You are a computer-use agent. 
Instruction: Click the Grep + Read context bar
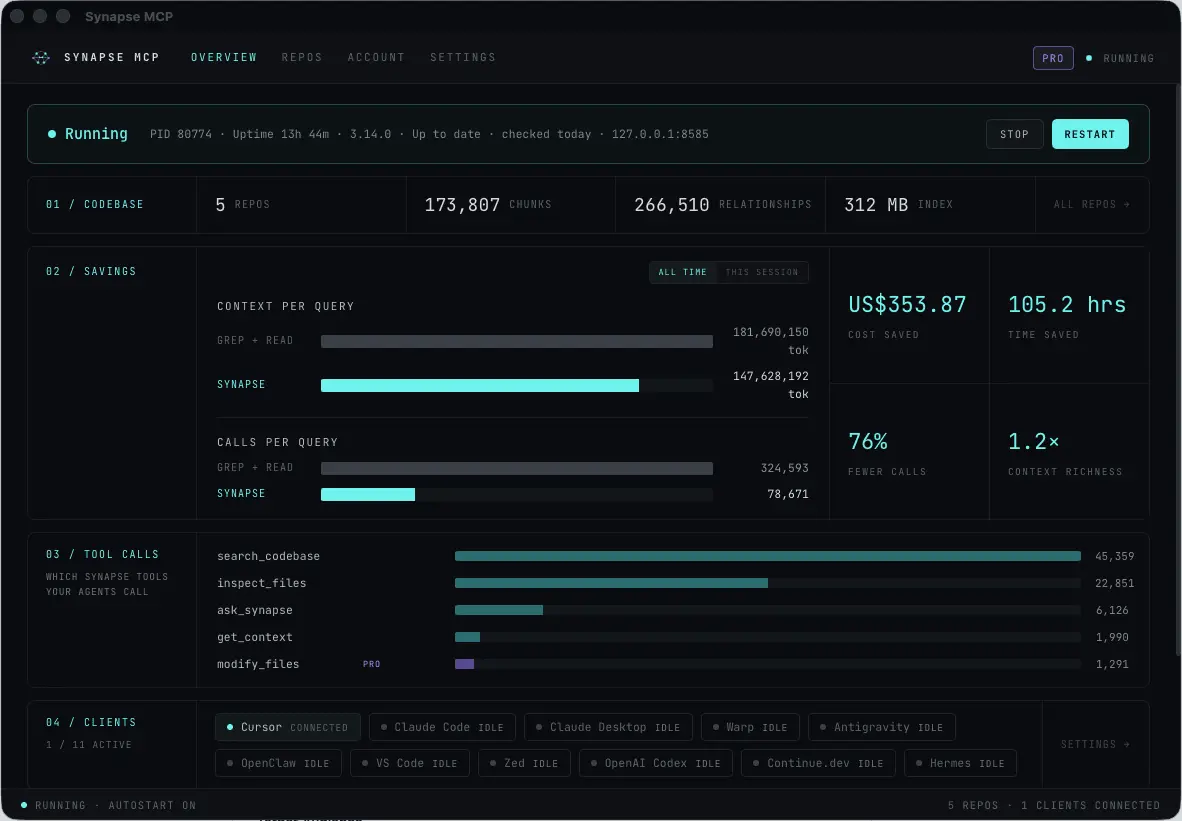pos(516,342)
